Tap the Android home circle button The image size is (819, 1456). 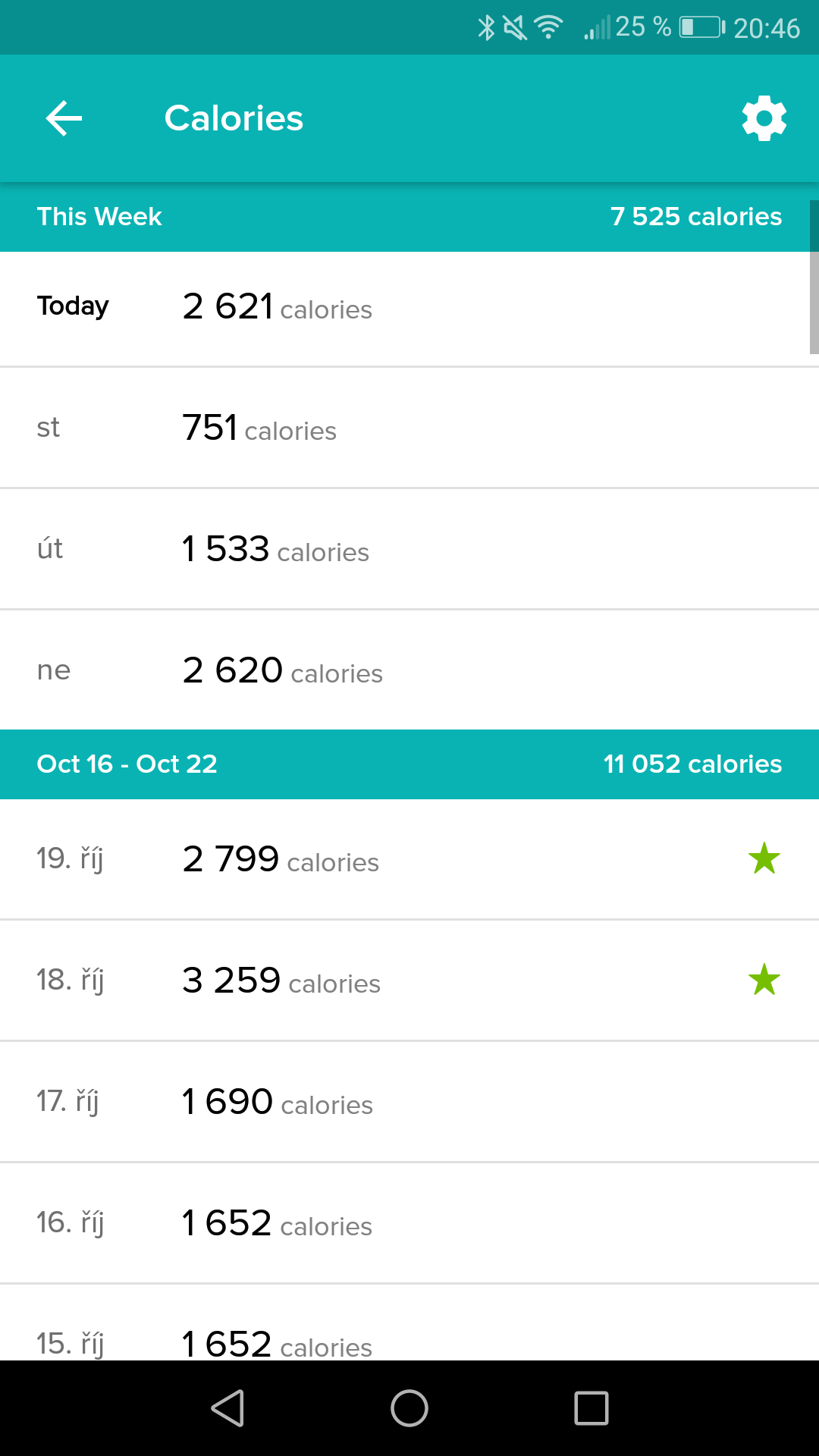[409, 1408]
